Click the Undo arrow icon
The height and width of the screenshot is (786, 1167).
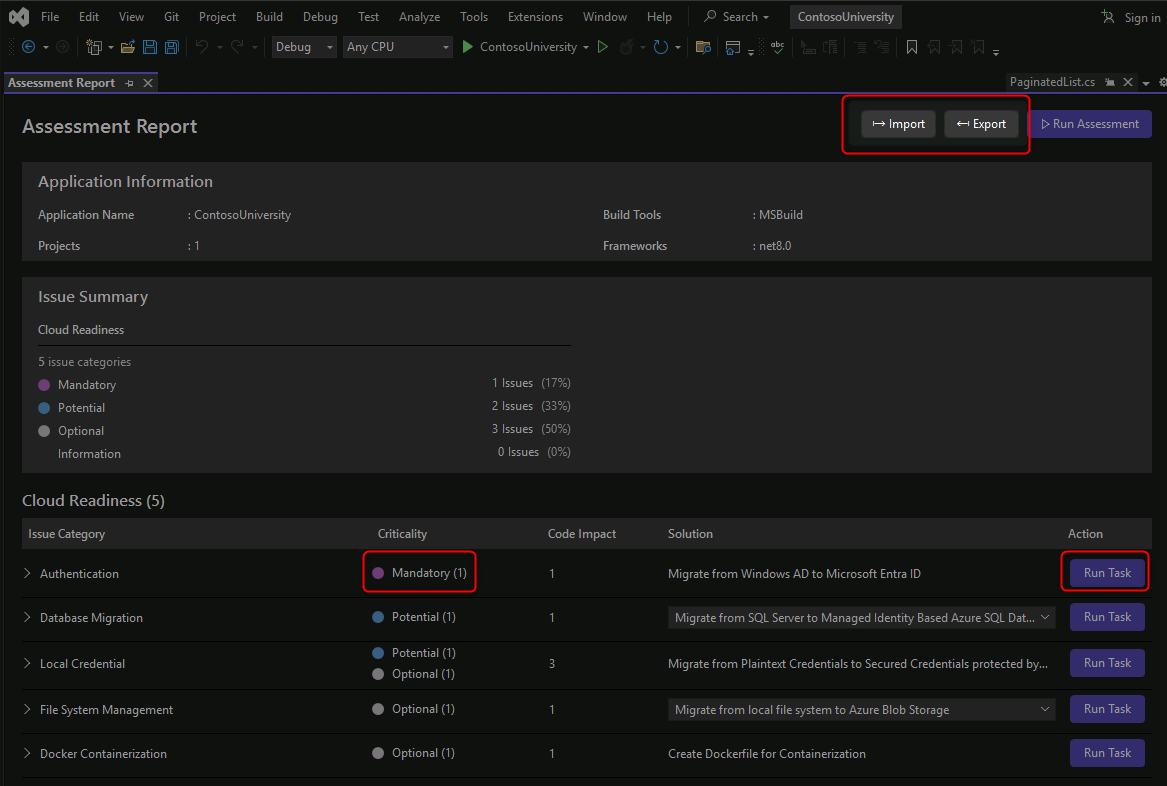click(202, 47)
